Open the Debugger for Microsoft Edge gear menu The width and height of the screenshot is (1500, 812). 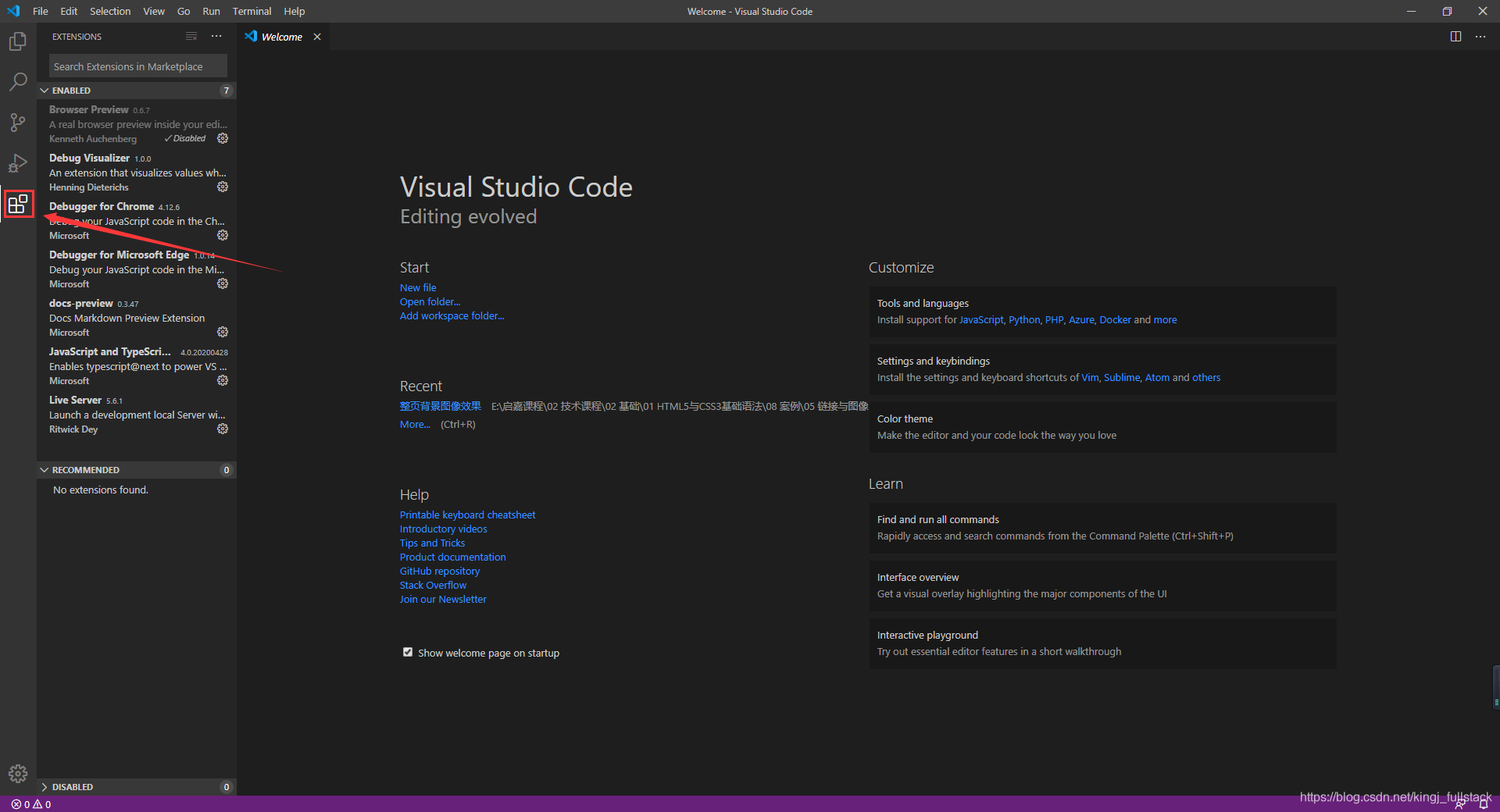coord(223,283)
